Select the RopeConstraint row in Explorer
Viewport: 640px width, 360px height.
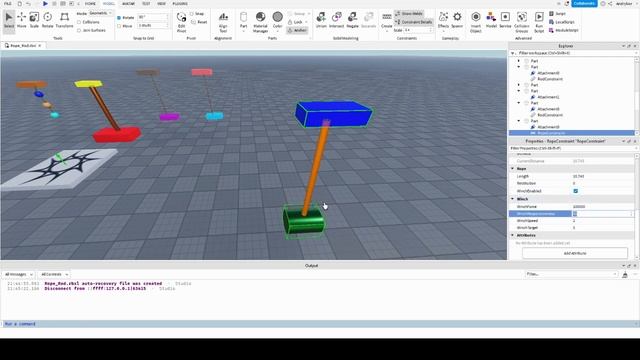point(571,133)
